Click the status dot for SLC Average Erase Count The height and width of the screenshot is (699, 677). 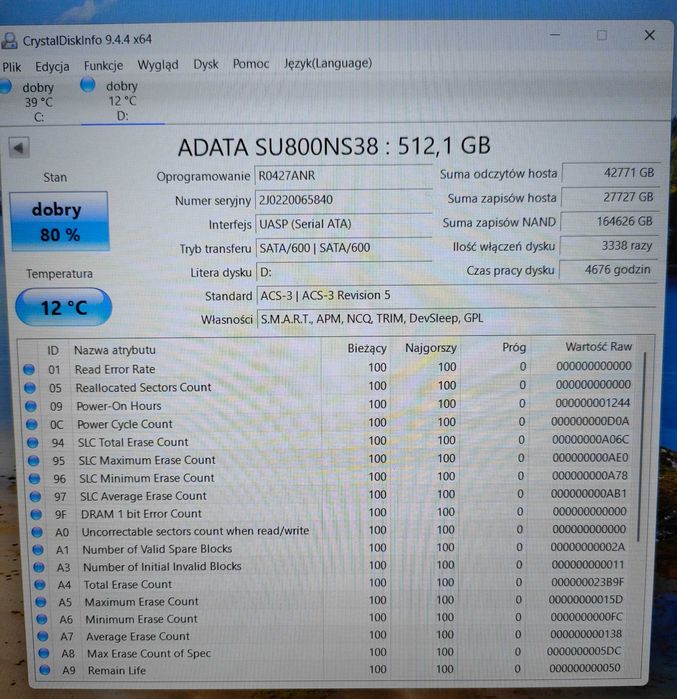35,497
